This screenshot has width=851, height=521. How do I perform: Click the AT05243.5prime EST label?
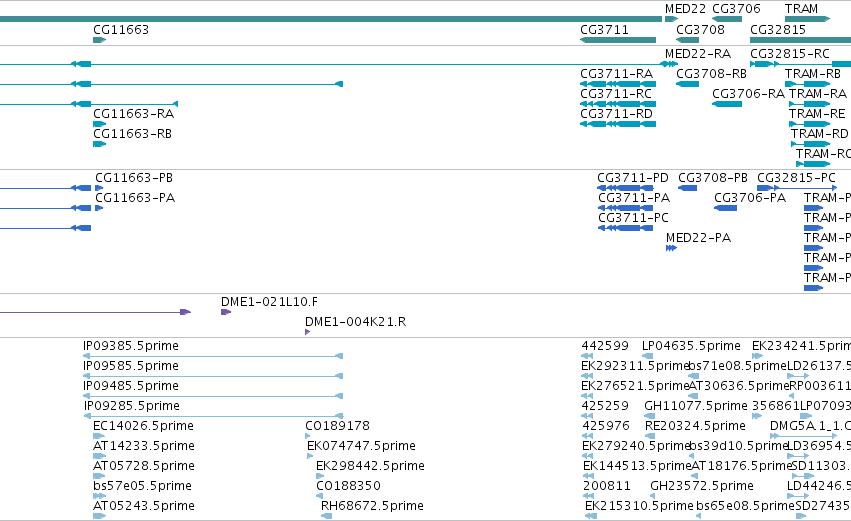[144, 507]
